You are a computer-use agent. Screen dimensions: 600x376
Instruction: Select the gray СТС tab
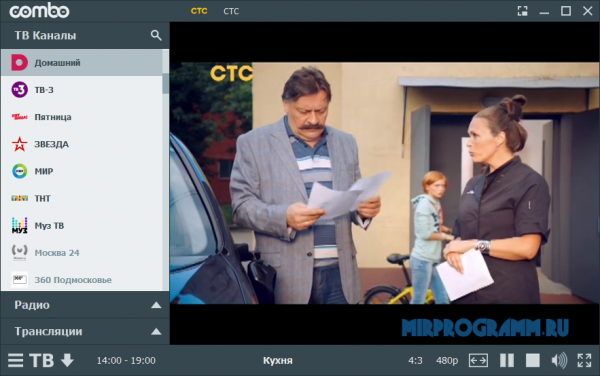[231, 11]
